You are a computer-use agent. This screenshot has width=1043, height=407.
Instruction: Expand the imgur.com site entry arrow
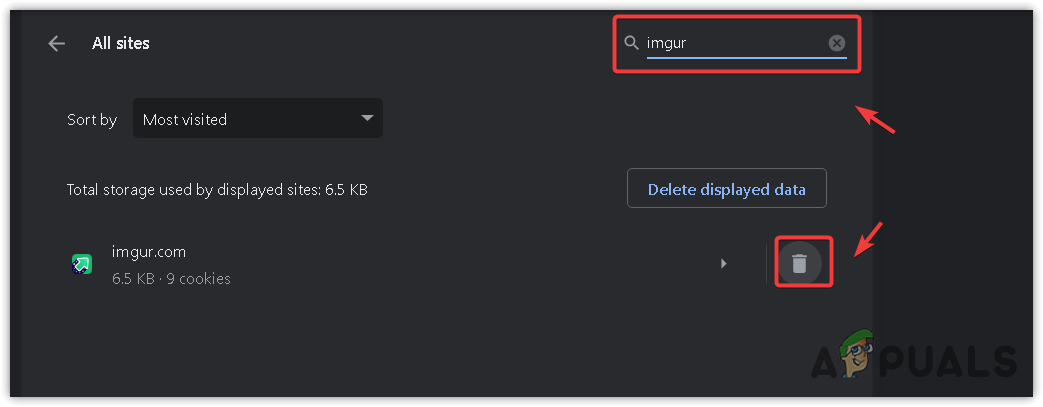(x=723, y=264)
